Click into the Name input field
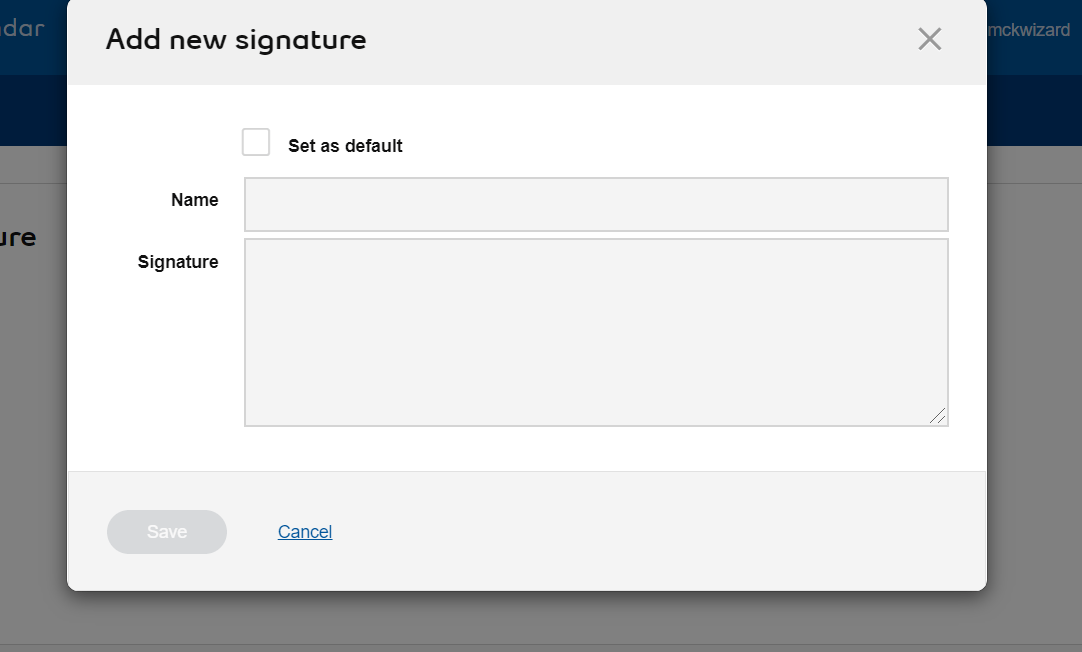The width and height of the screenshot is (1082, 652). (x=596, y=203)
